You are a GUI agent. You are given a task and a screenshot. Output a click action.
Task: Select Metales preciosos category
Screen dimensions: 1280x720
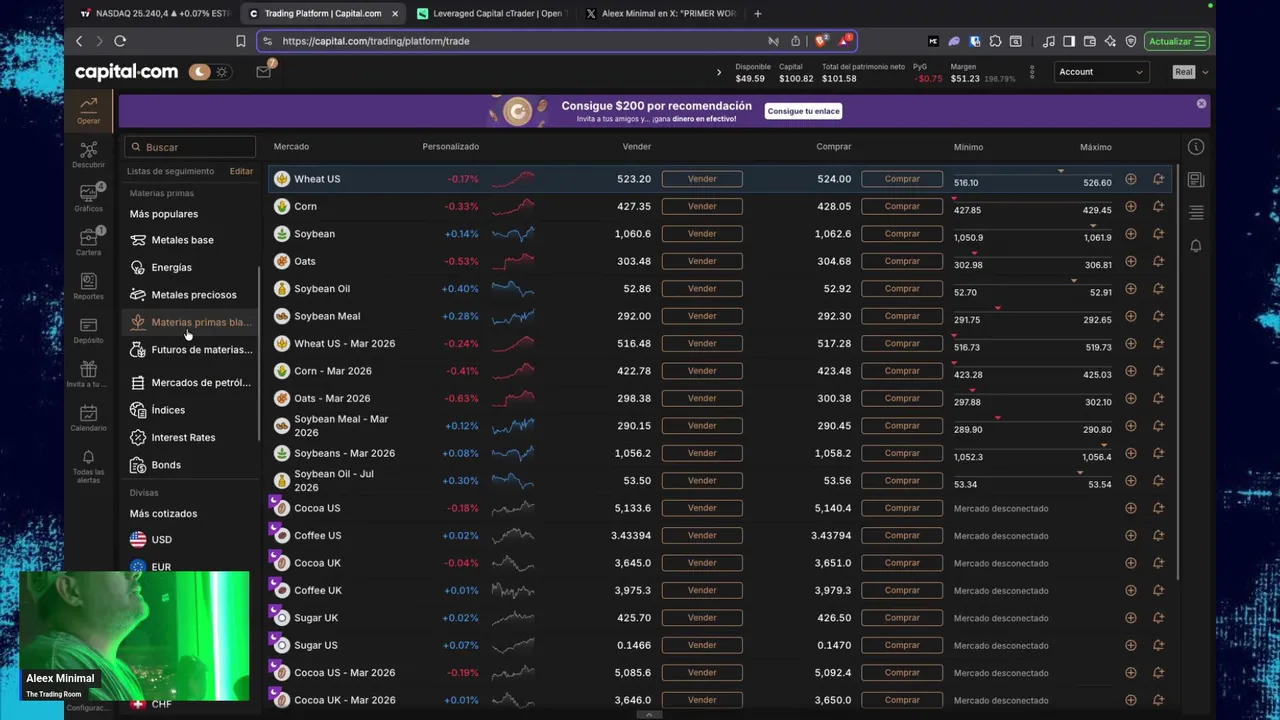(x=194, y=295)
